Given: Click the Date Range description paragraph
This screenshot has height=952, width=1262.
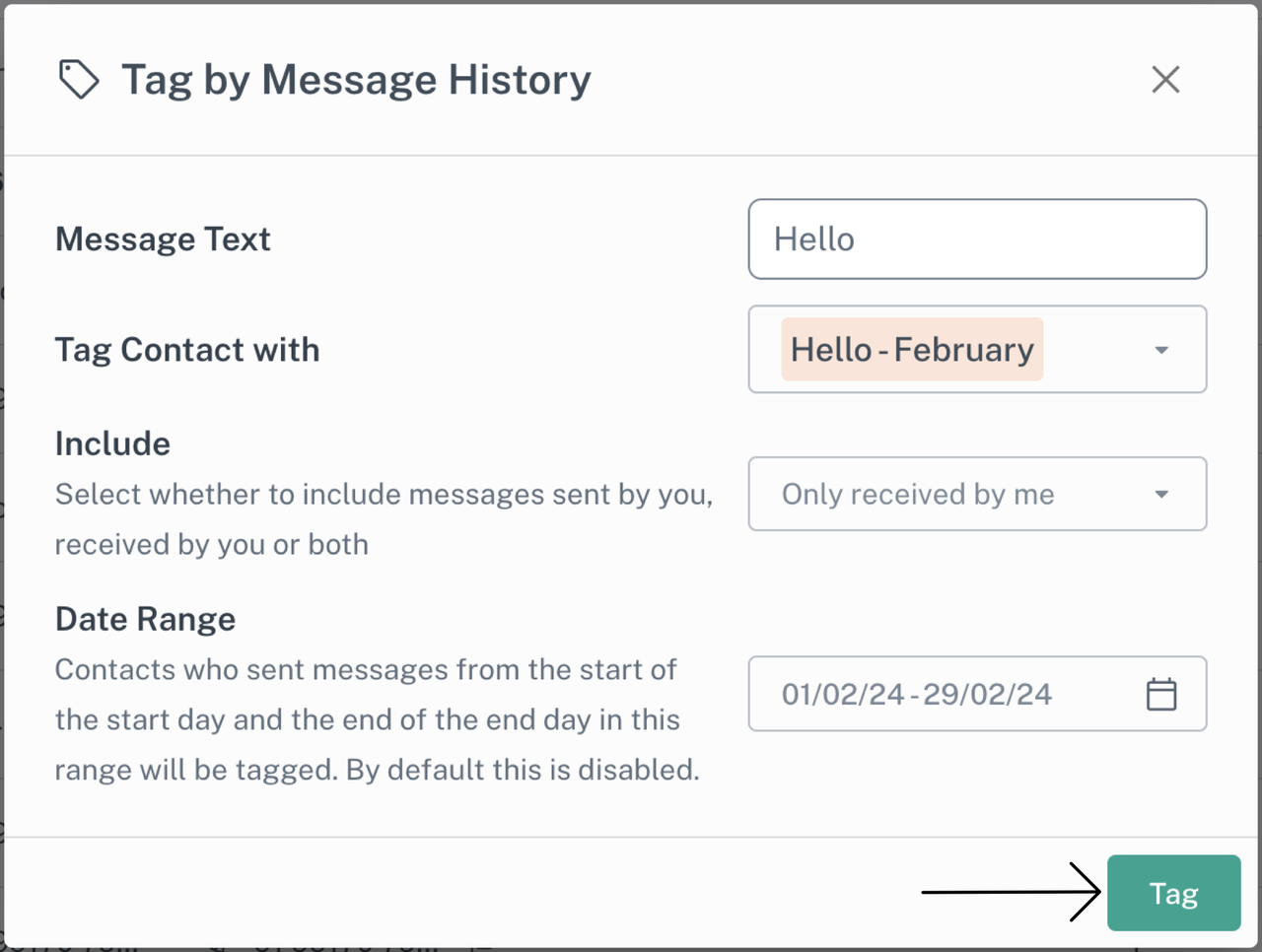Looking at the screenshot, I should coord(377,719).
